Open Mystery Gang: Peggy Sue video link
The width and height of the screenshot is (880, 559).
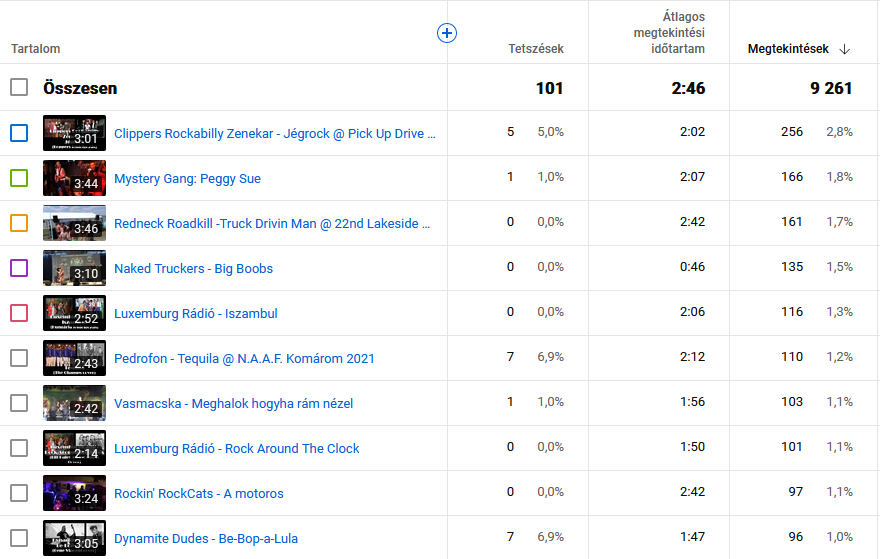click(187, 179)
